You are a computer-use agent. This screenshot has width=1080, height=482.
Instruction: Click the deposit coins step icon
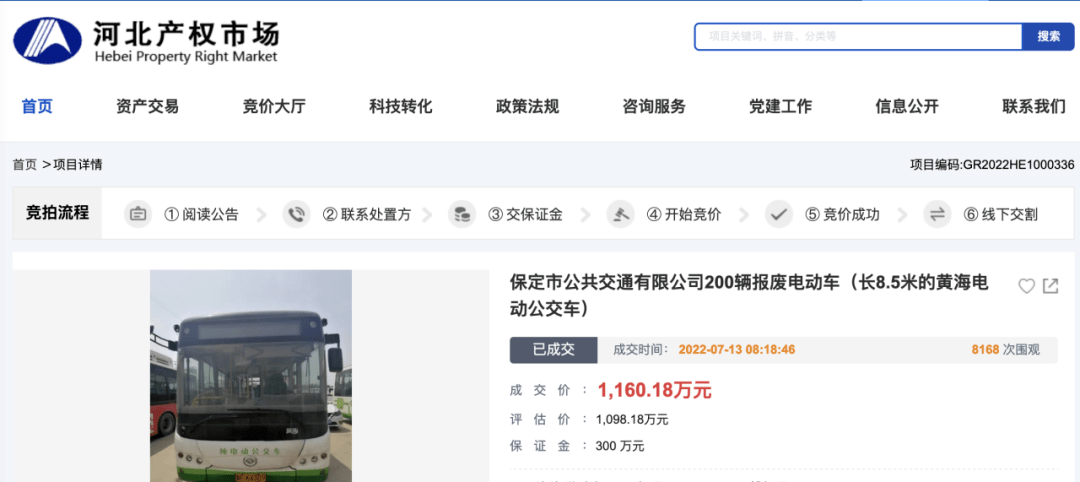(462, 214)
